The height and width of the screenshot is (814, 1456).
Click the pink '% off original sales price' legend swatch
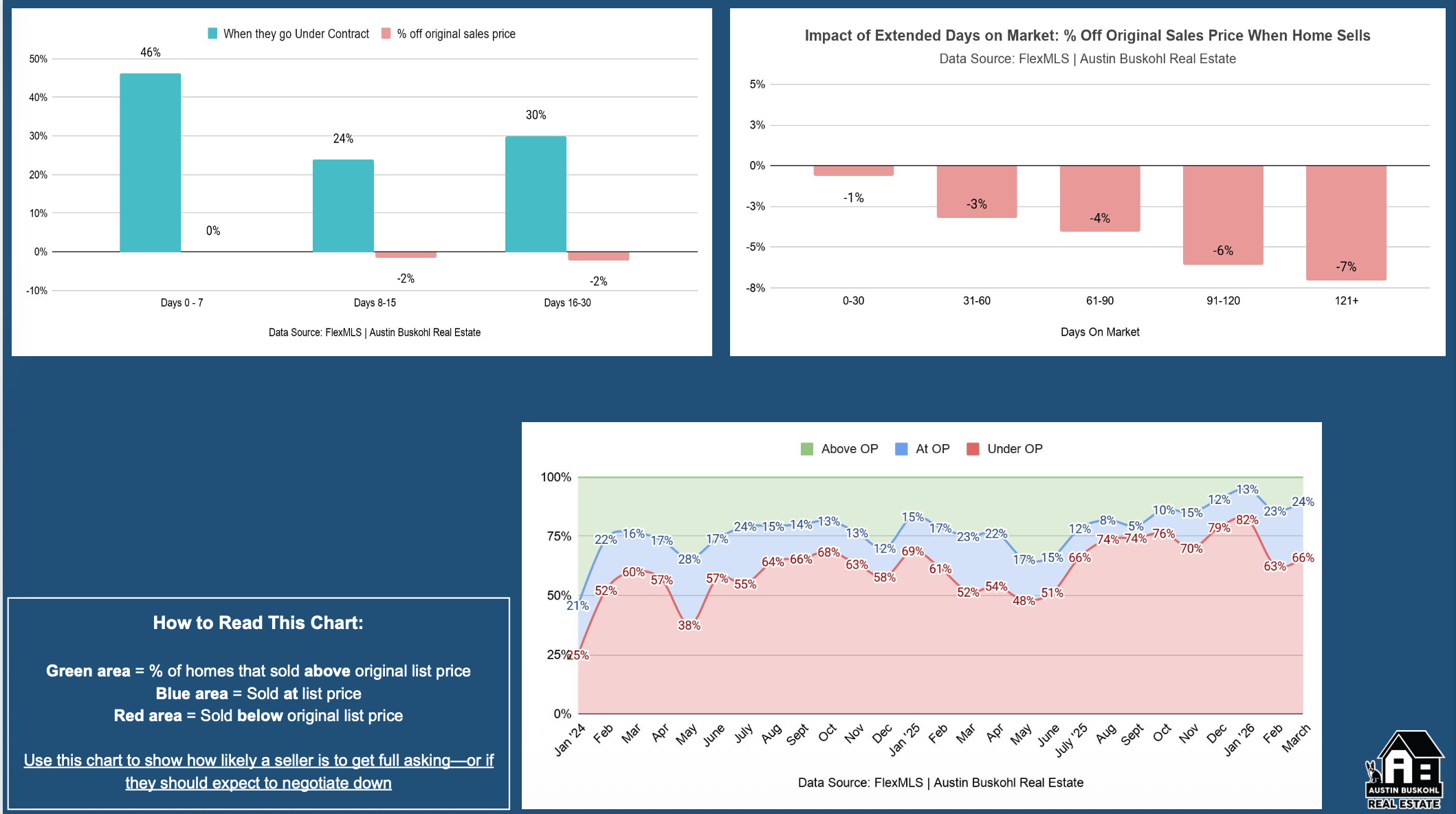[386, 34]
